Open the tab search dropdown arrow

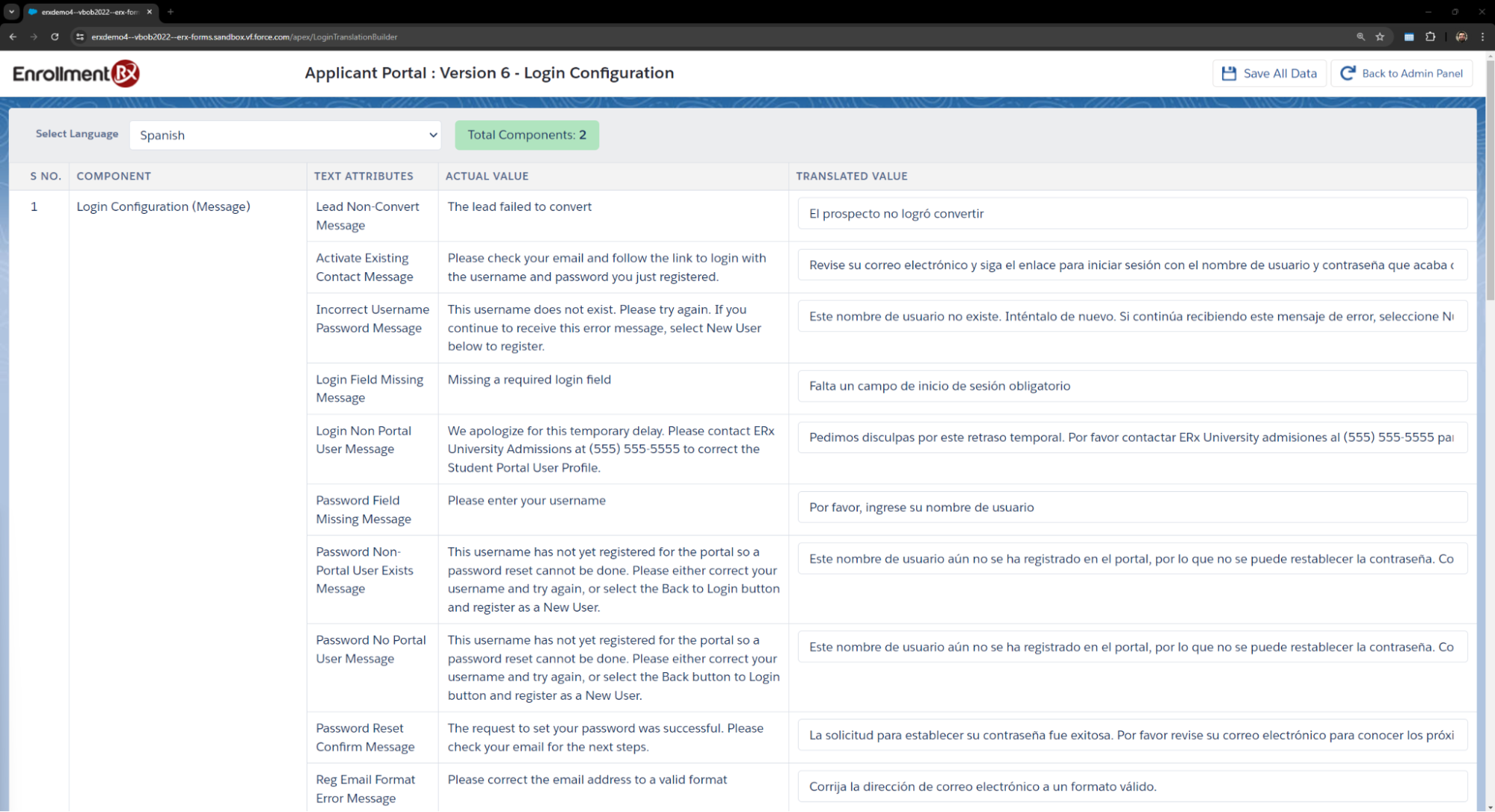point(11,12)
